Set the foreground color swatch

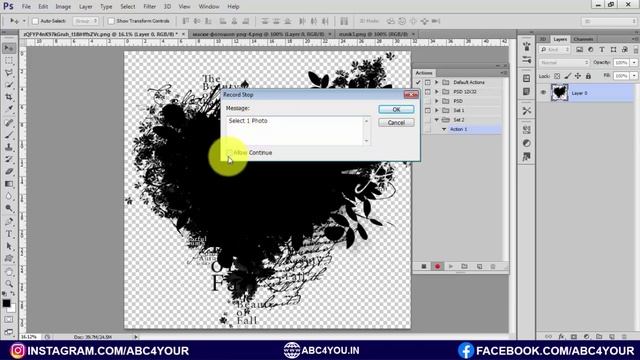(x=6, y=303)
